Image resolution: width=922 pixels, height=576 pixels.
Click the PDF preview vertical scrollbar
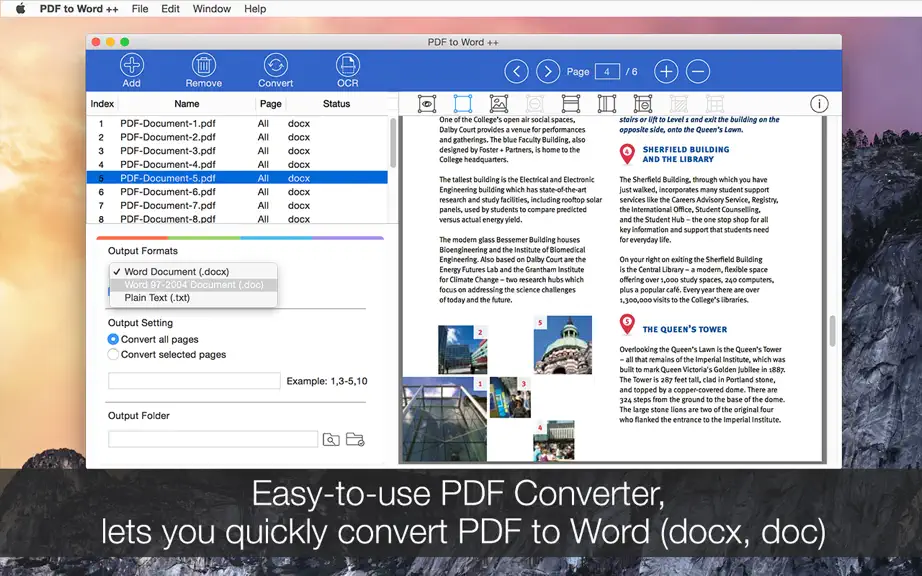pos(832,331)
